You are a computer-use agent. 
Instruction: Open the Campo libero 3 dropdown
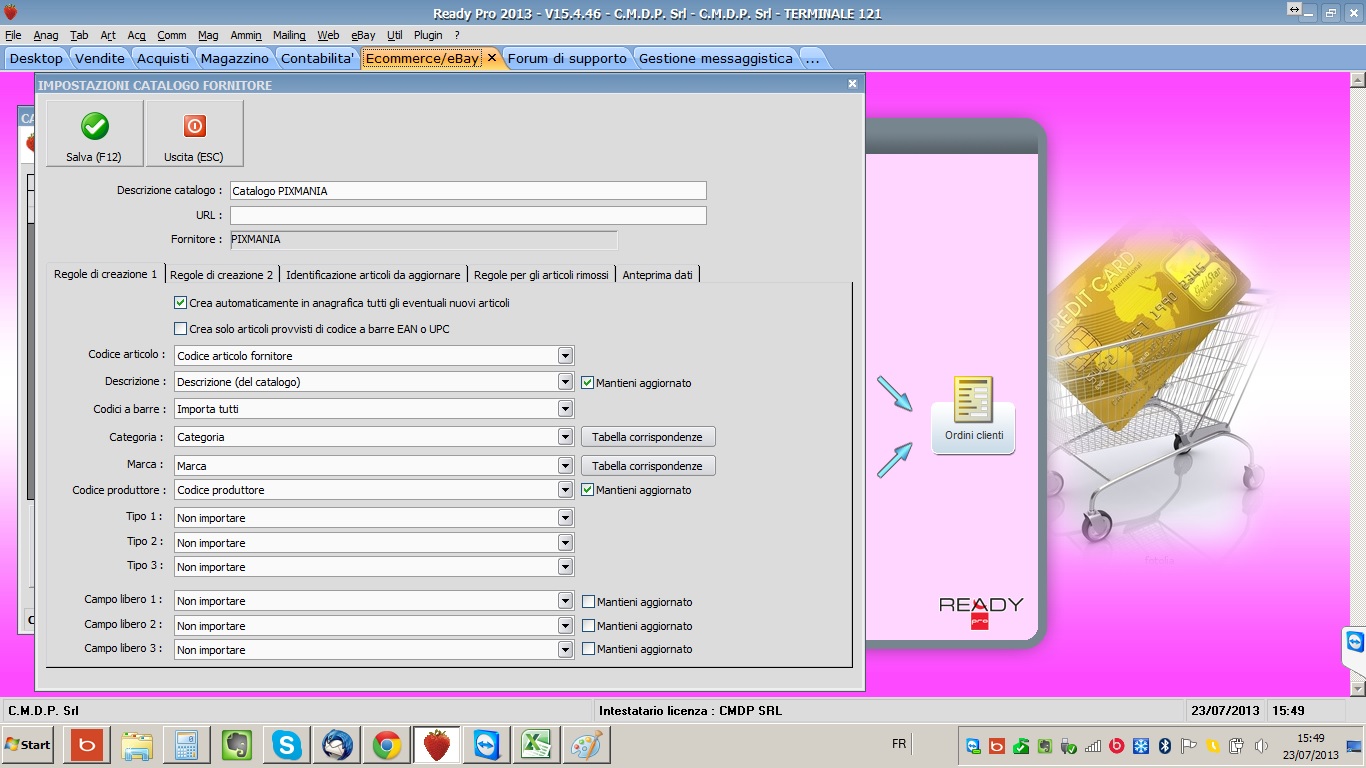(x=565, y=650)
